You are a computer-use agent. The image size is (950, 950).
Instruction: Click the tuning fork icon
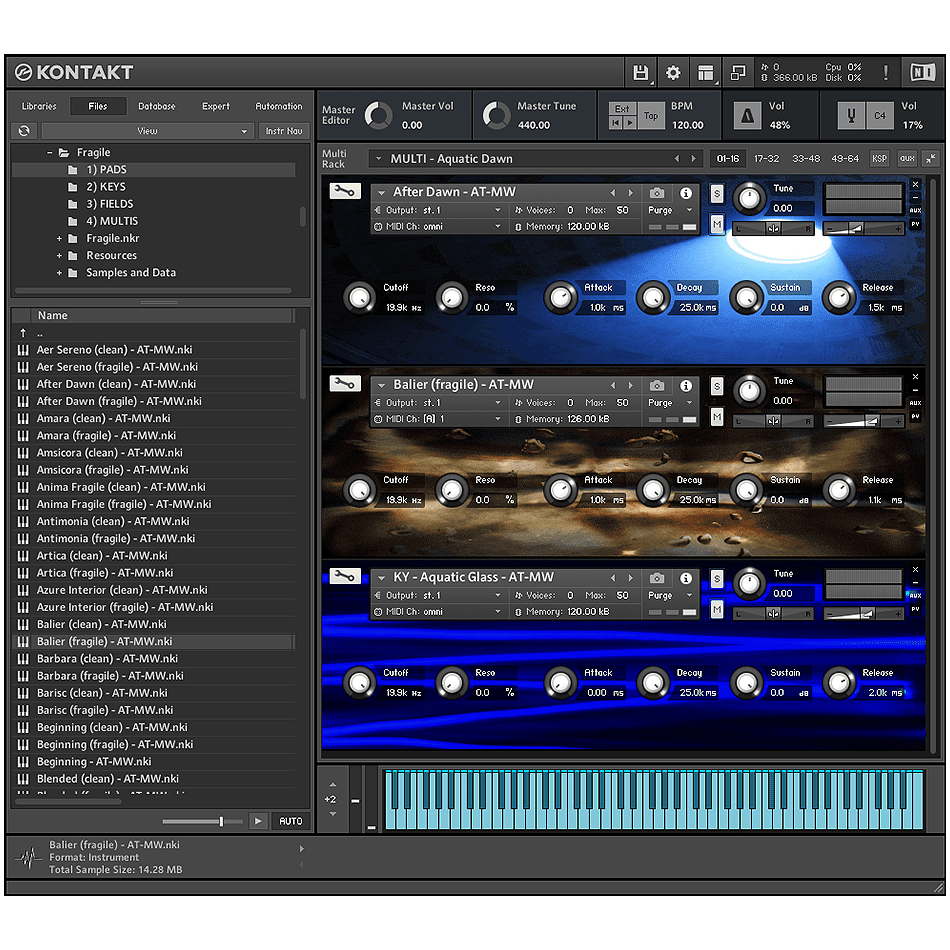[851, 115]
